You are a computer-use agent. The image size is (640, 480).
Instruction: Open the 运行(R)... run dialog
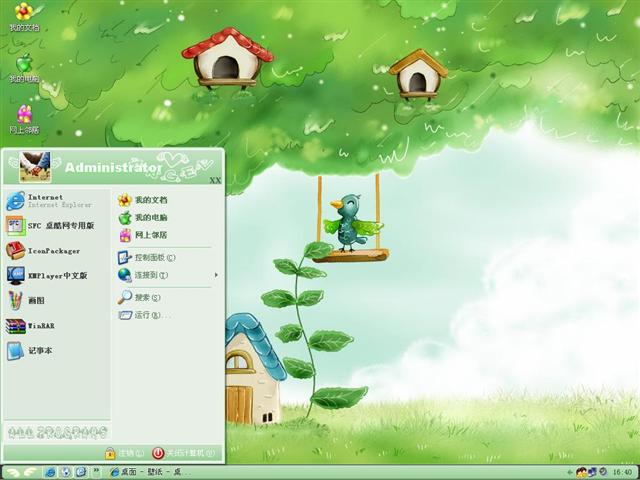pyautogui.click(x=144, y=315)
